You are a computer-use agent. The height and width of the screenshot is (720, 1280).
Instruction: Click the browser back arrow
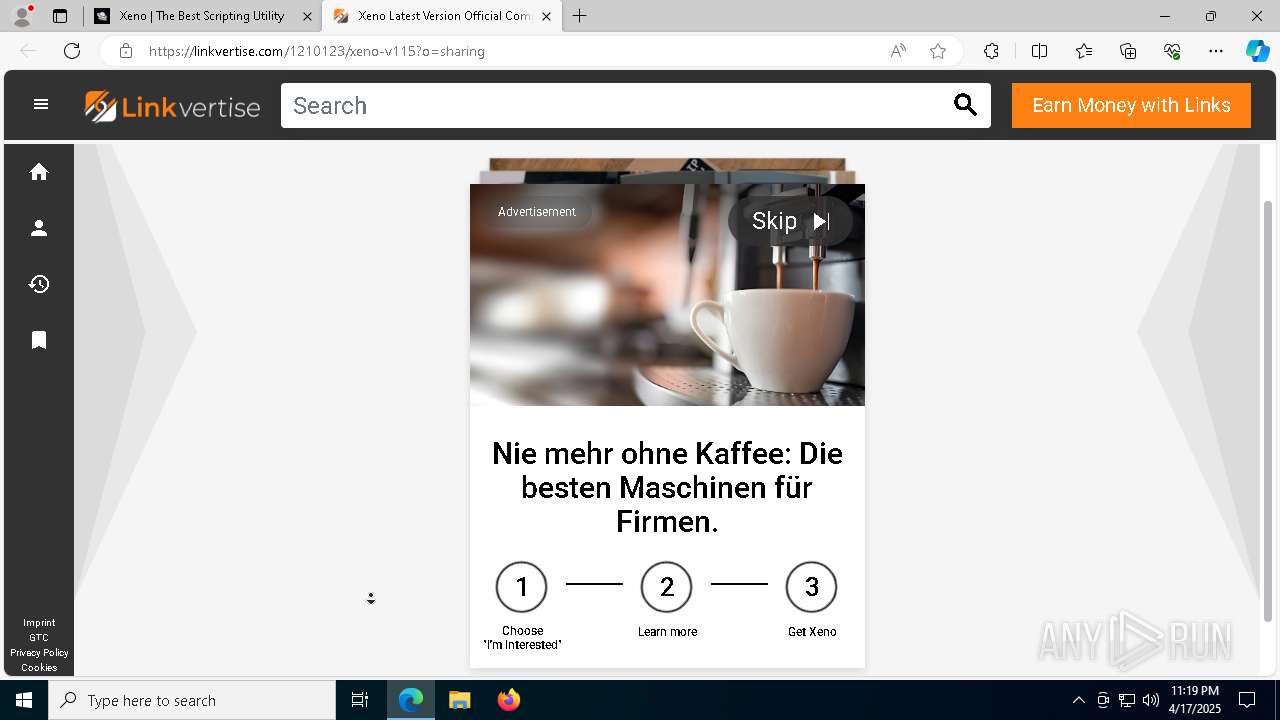[x=28, y=51]
